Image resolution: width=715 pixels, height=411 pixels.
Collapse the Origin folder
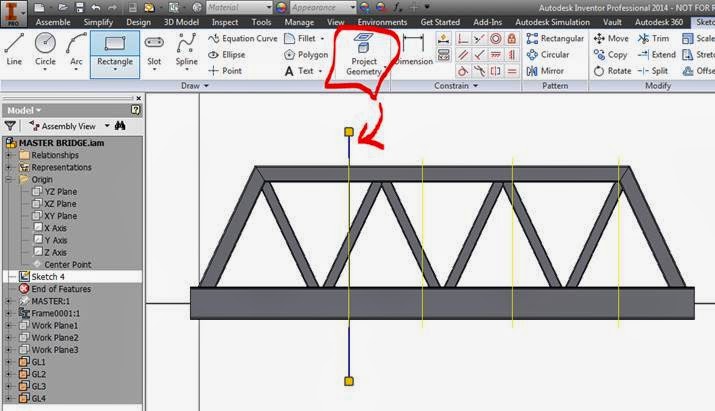8,180
